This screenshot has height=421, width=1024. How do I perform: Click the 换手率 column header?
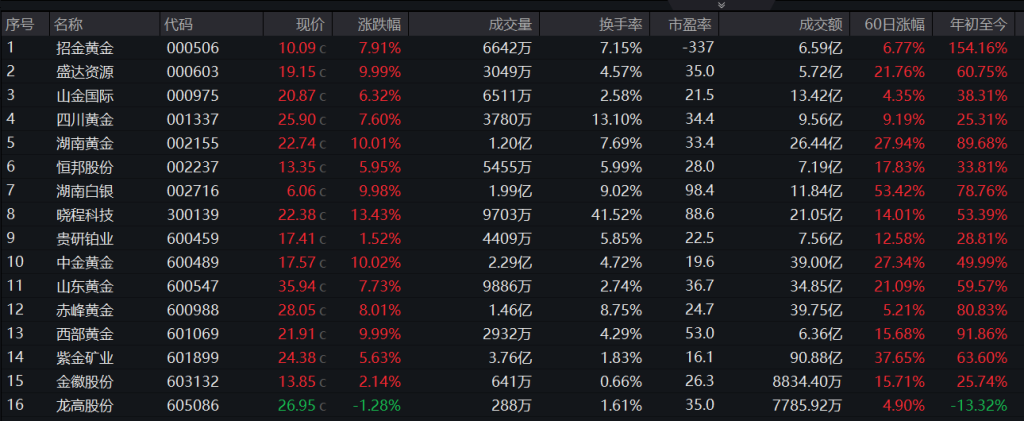pos(621,25)
